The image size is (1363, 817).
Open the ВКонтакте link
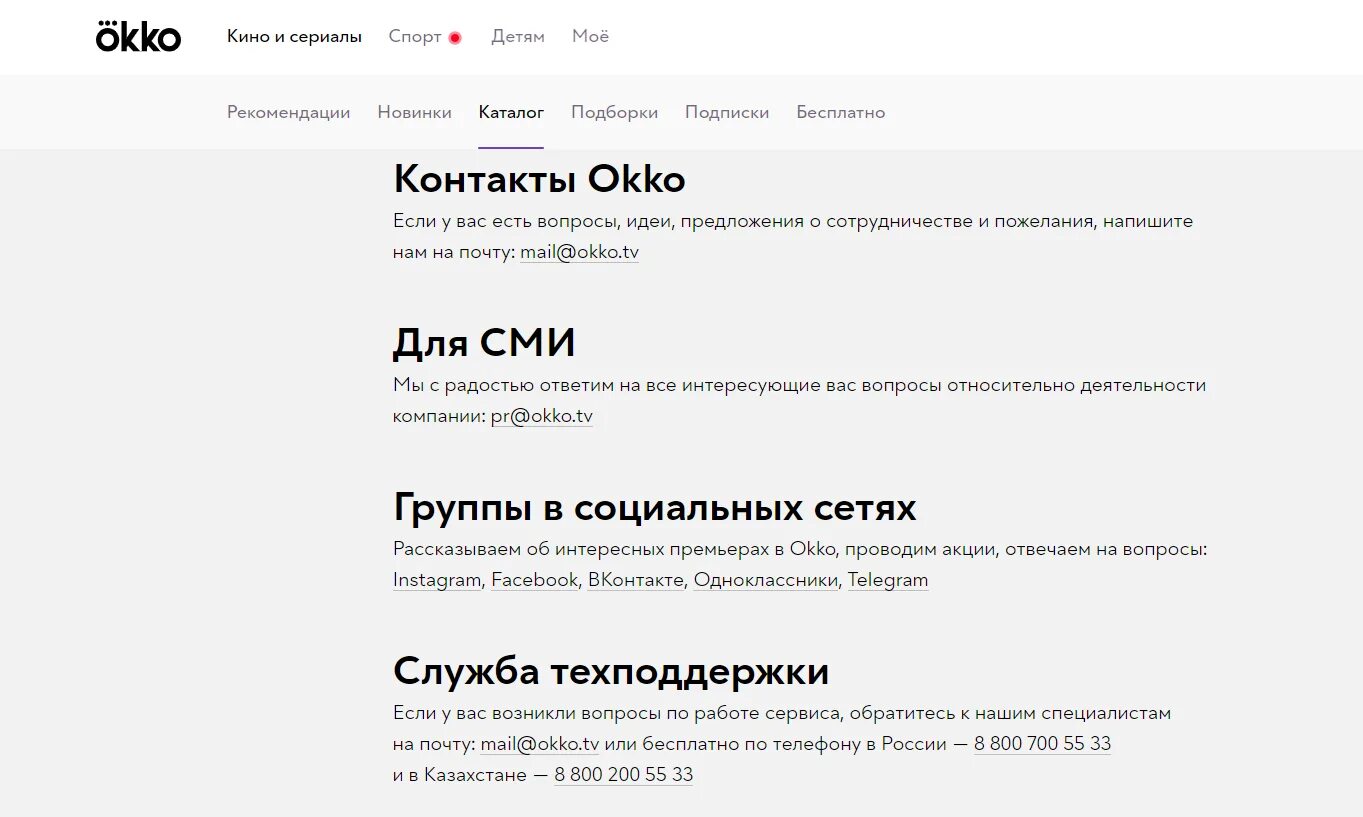(x=635, y=580)
